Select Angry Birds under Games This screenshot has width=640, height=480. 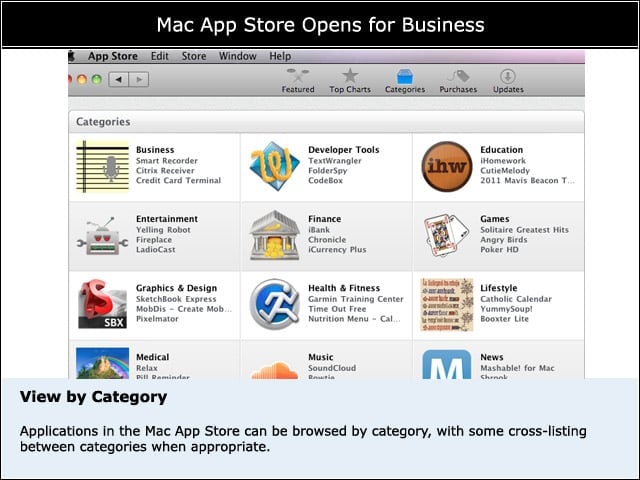coord(504,240)
